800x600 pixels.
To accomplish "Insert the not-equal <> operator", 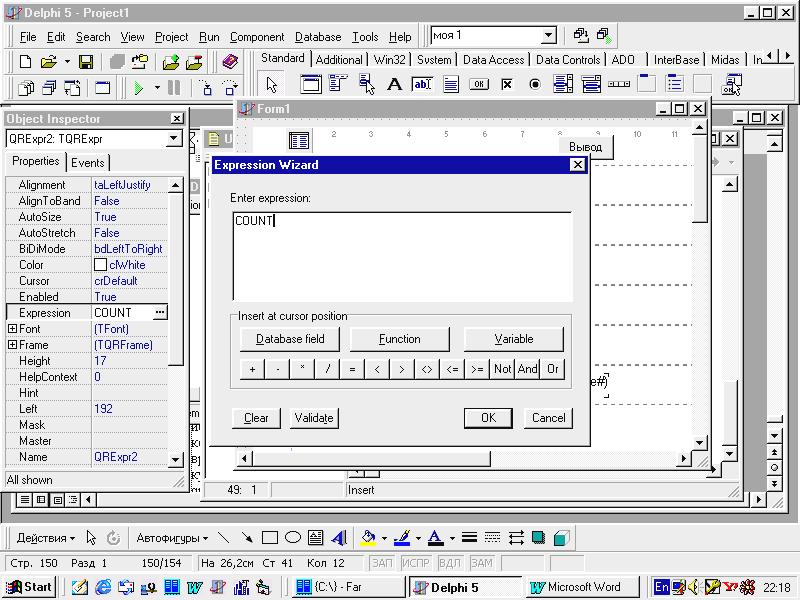I will [427, 369].
